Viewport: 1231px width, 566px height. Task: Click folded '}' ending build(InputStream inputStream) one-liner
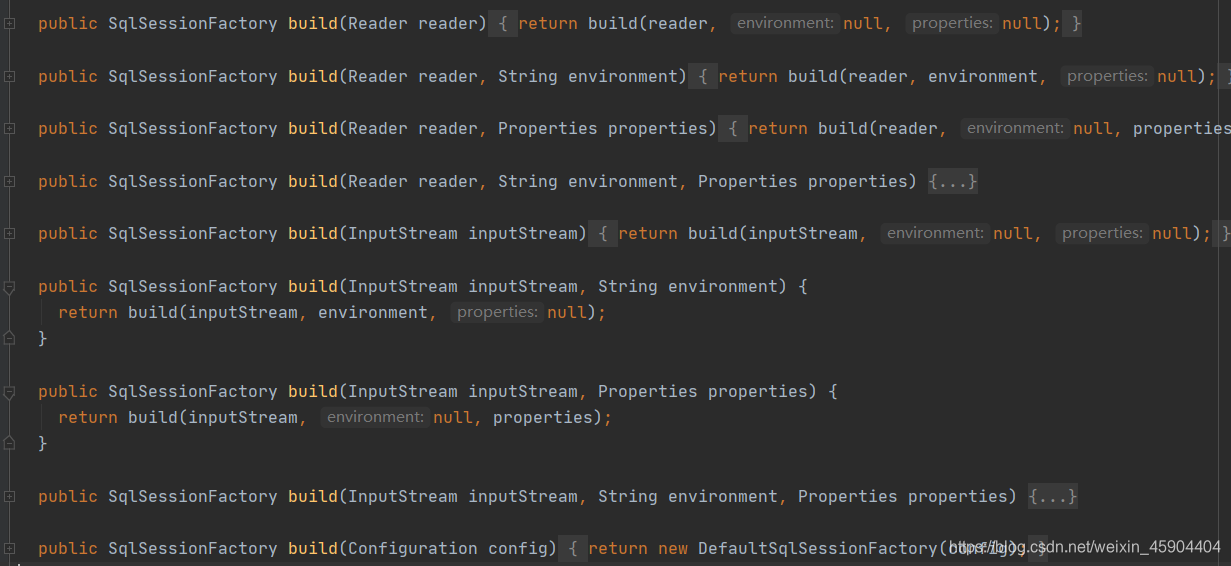(1222, 234)
